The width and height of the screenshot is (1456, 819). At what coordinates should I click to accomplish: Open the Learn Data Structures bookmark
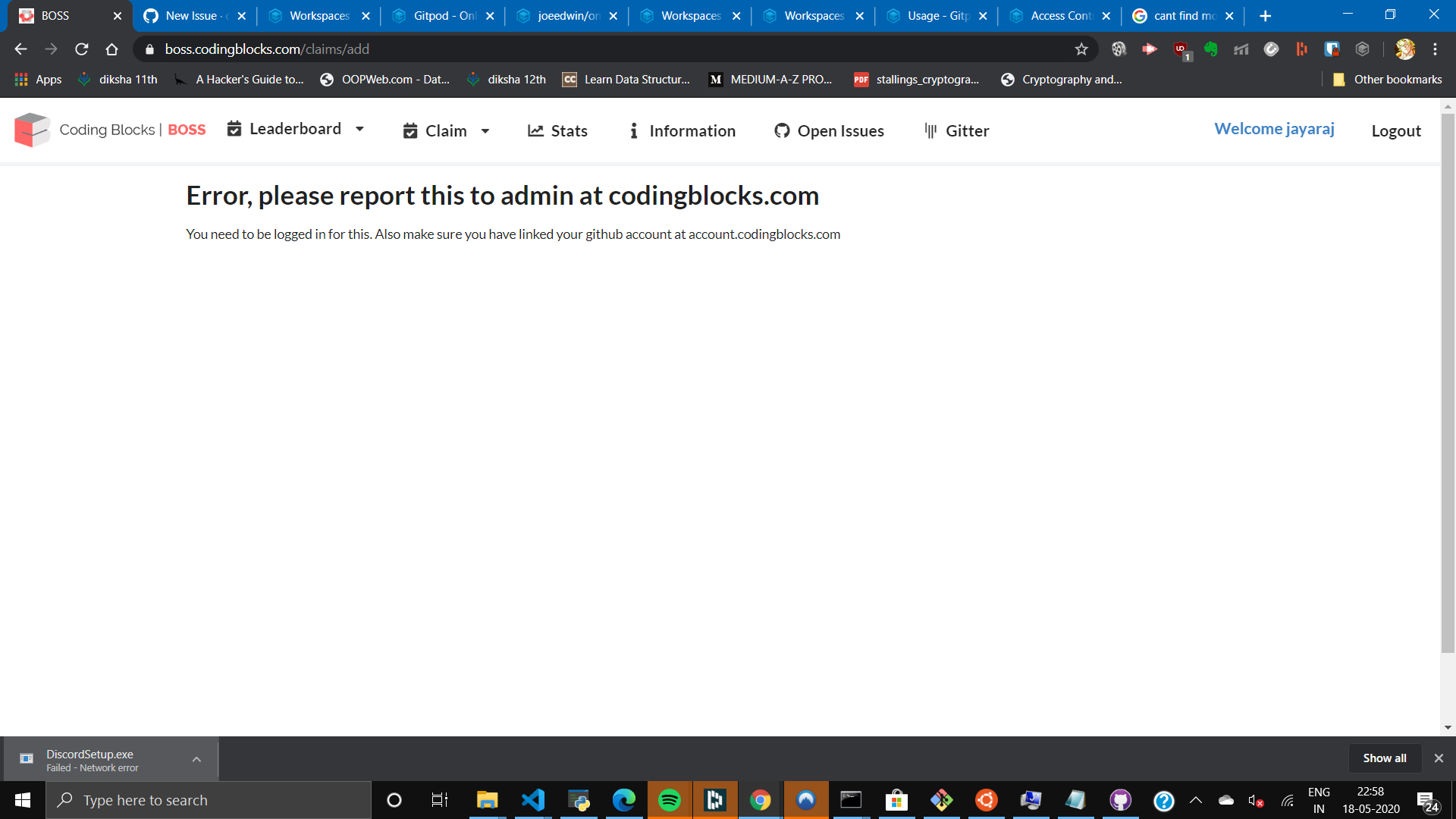point(626,80)
